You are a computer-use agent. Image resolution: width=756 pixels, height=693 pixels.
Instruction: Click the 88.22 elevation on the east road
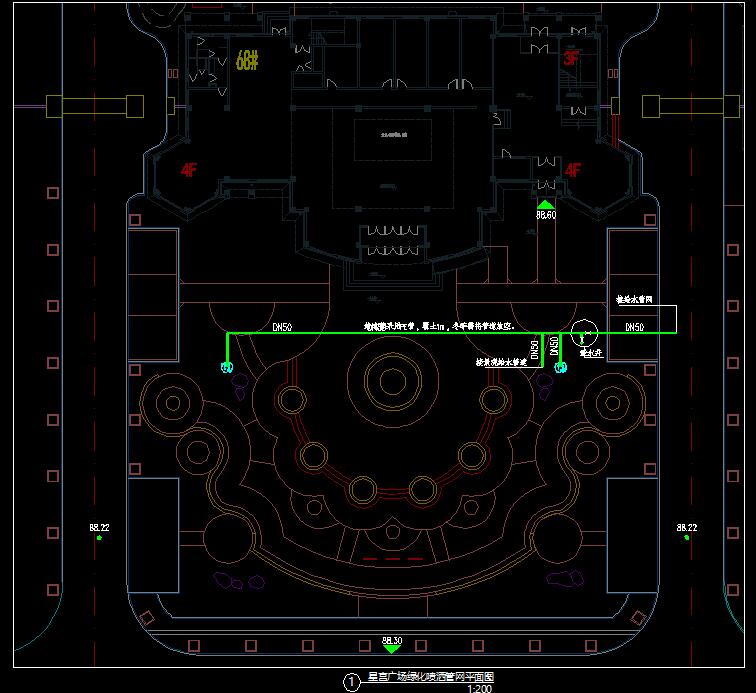point(687,528)
